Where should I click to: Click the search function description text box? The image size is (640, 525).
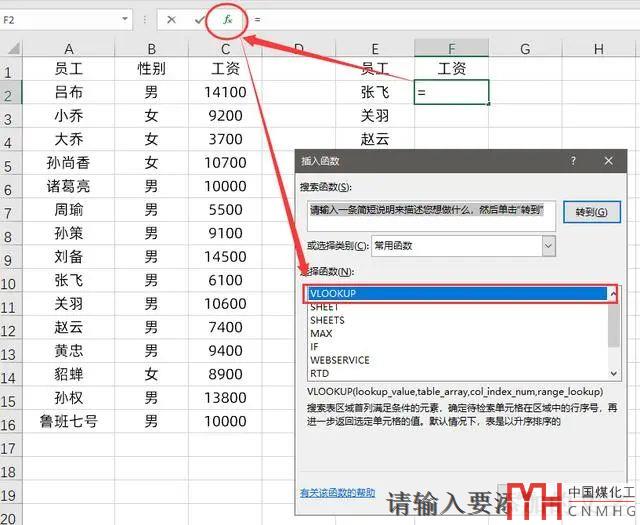430,210
